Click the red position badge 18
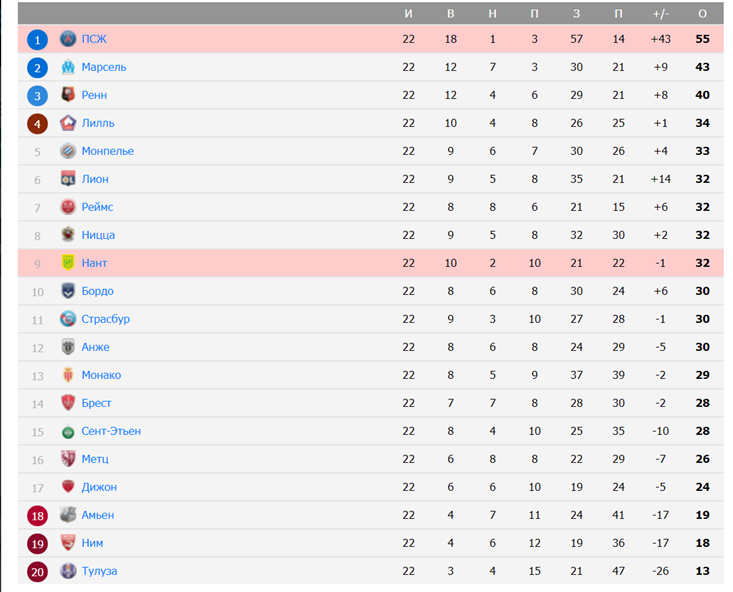This screenshot has height=592, width=733. [x=37, y=516]
